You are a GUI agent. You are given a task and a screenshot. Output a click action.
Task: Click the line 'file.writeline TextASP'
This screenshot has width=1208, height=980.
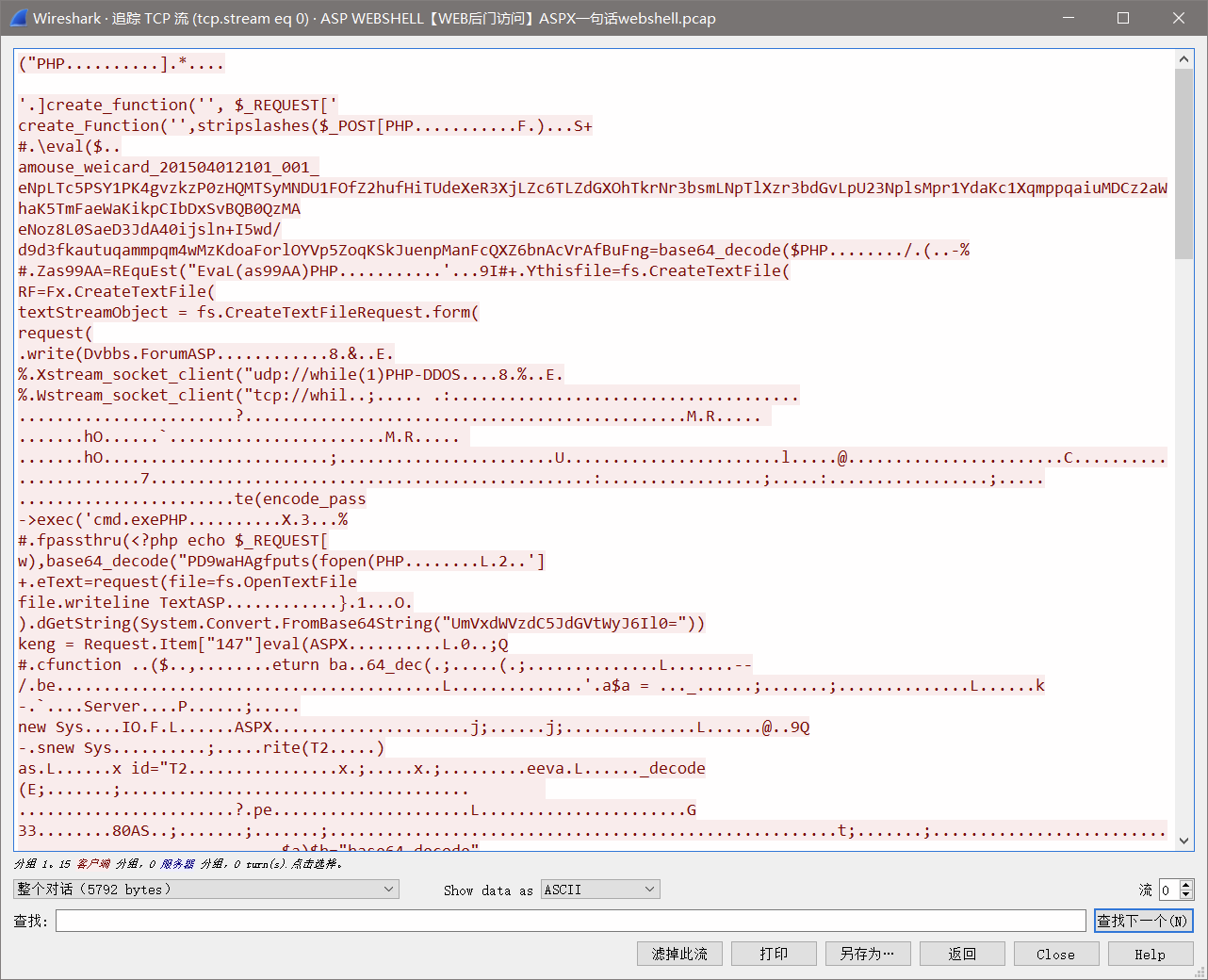click(122, 602)
